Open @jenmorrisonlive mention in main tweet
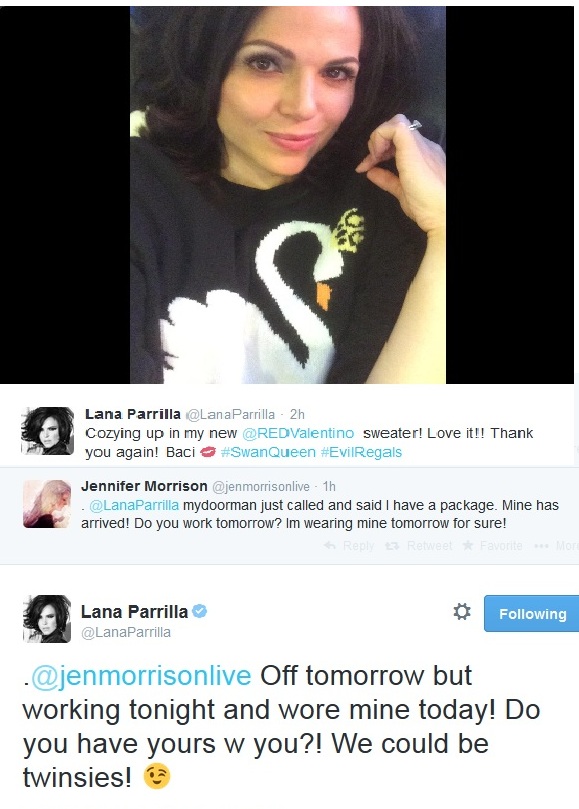 (x=141, y=676)
